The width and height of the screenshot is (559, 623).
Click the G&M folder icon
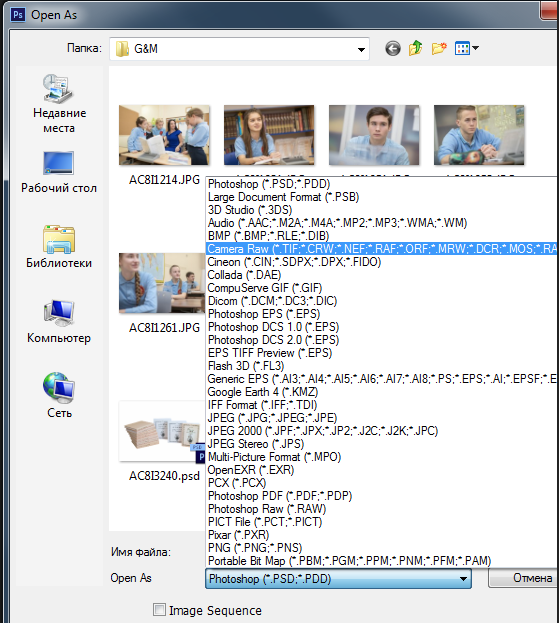[122, 49]
